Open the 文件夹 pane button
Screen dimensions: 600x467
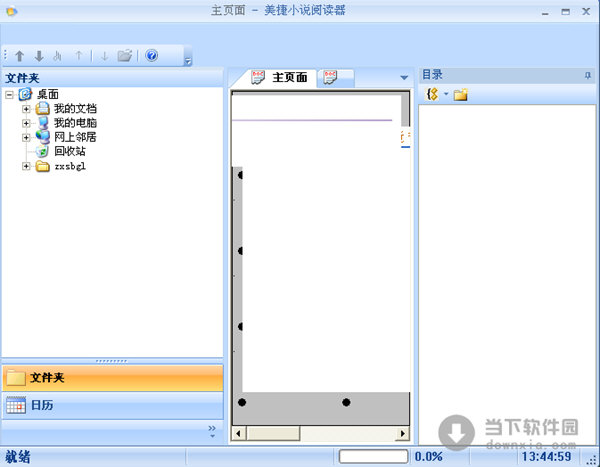112,378
